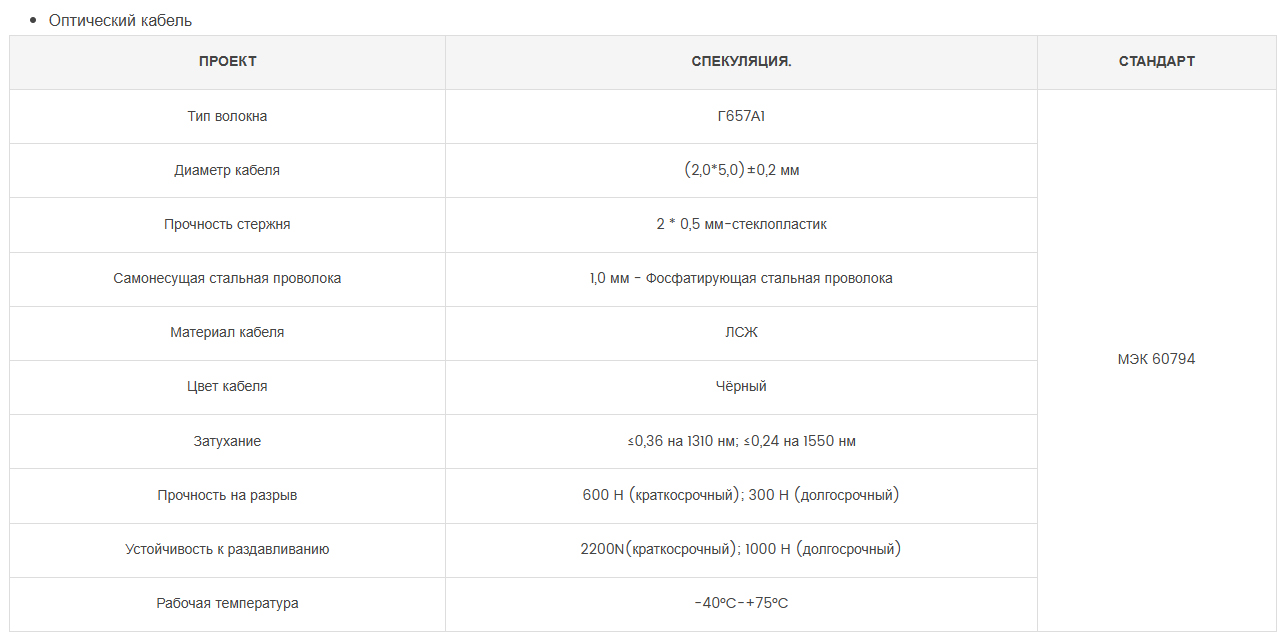Select the (2,0*5,0)±0,2 мм value
1282x637 pixels.
pyautogui.click(x=741, y=170)
